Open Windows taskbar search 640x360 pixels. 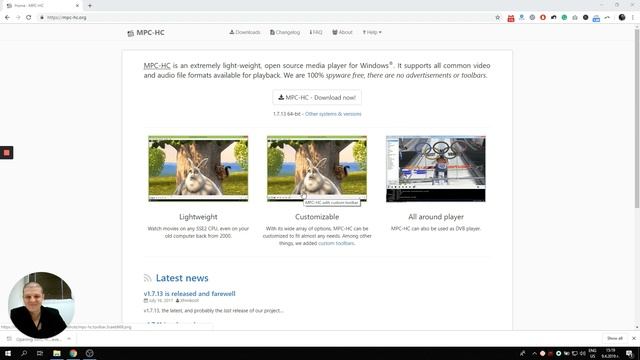click(24, 353)
